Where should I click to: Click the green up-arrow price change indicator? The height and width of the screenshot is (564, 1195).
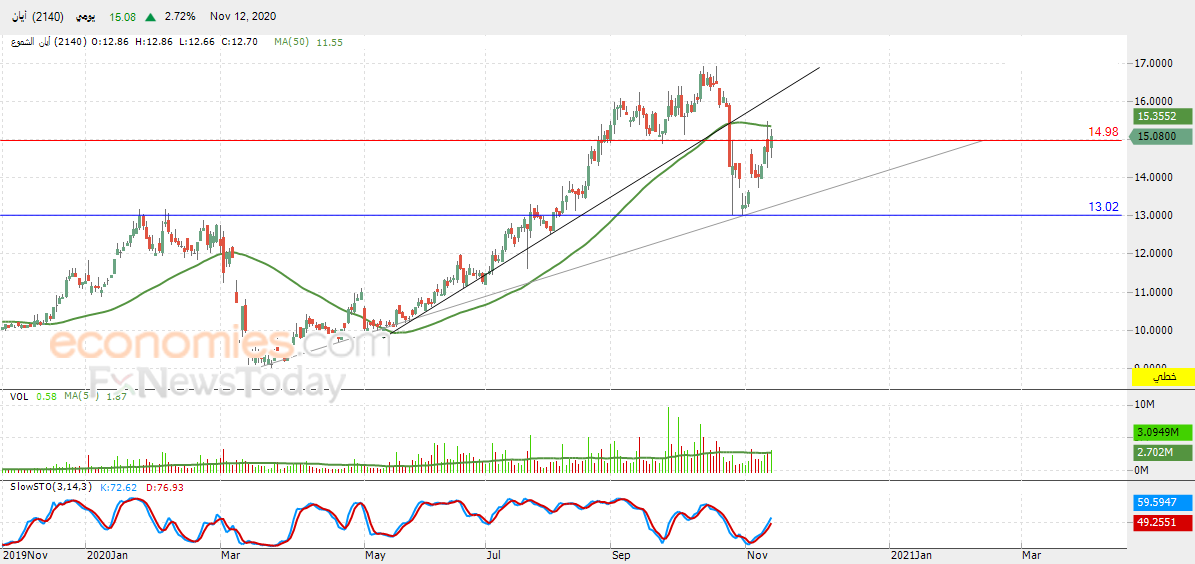(x=151, y=16)
